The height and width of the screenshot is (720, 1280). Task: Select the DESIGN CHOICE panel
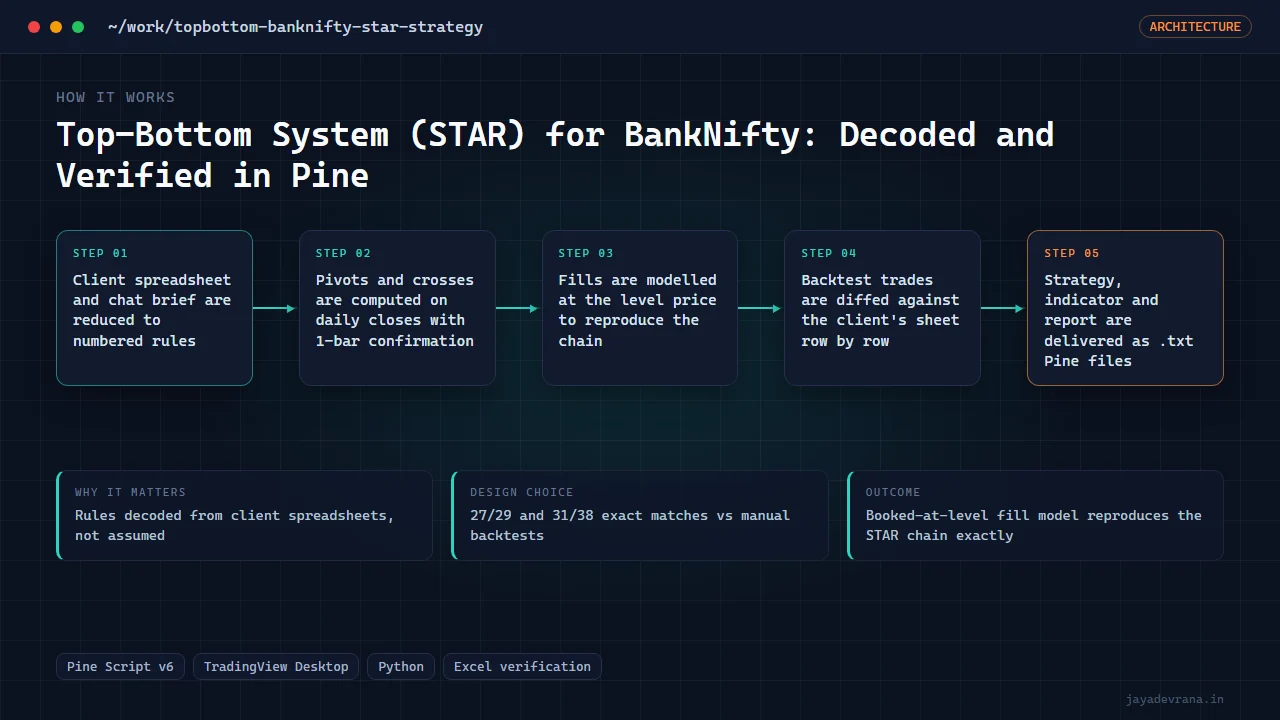pyautogui.click(x=640, y=515)
